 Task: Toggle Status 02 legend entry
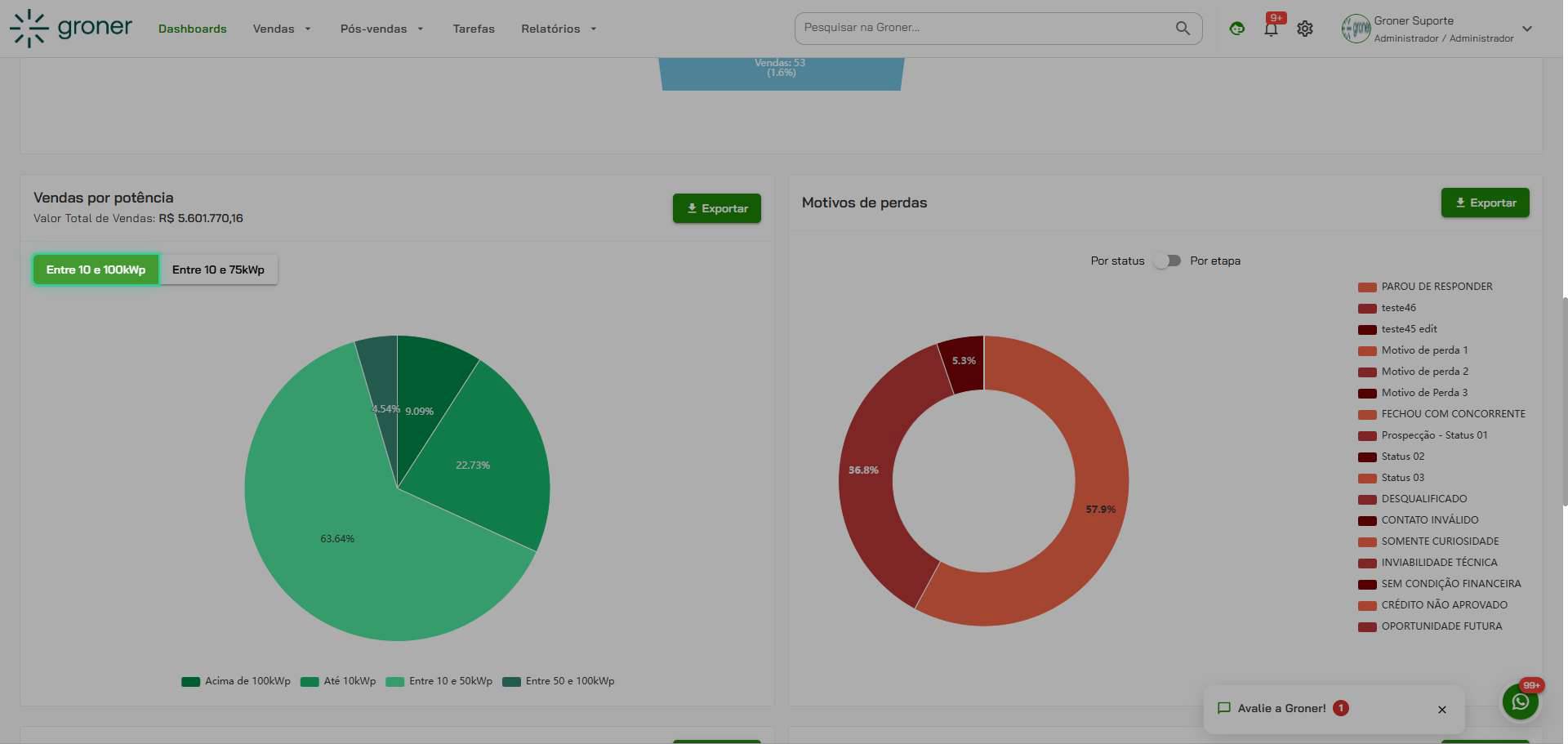pyautogui.click(x=1391, y=457)
